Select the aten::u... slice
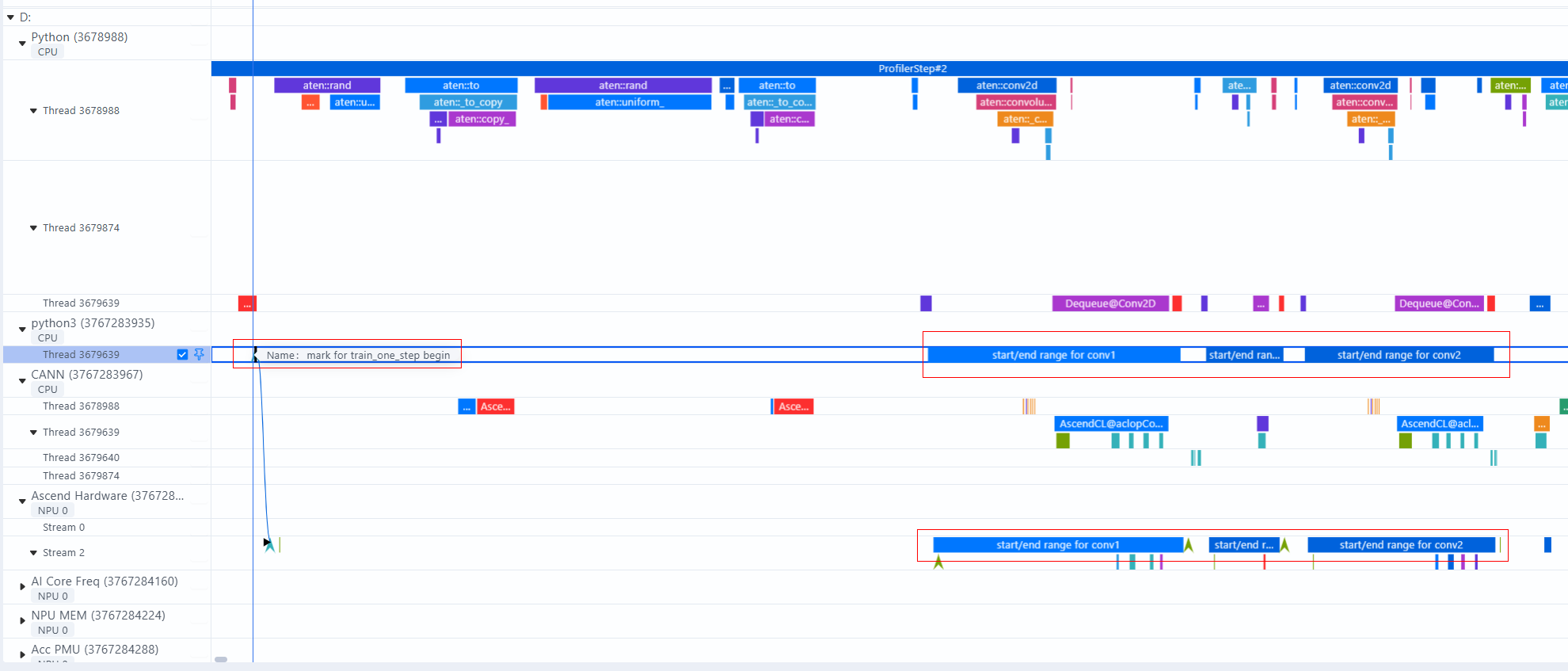The image size is (1568, 671). (x=355, y=102)
